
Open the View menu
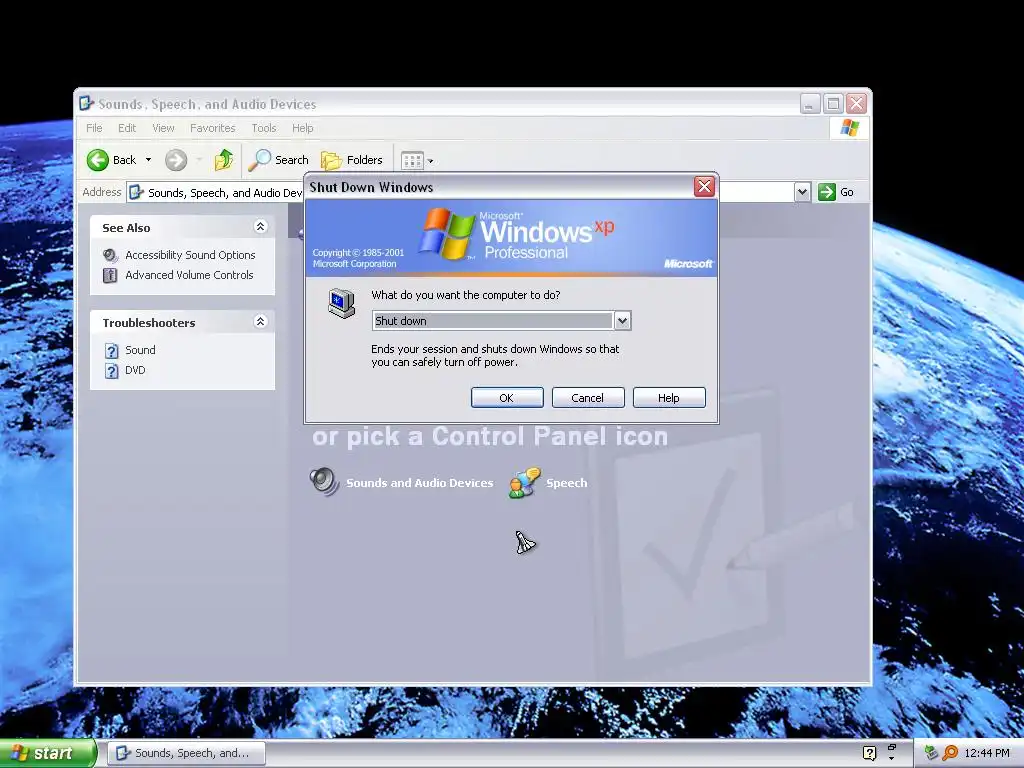163,128
